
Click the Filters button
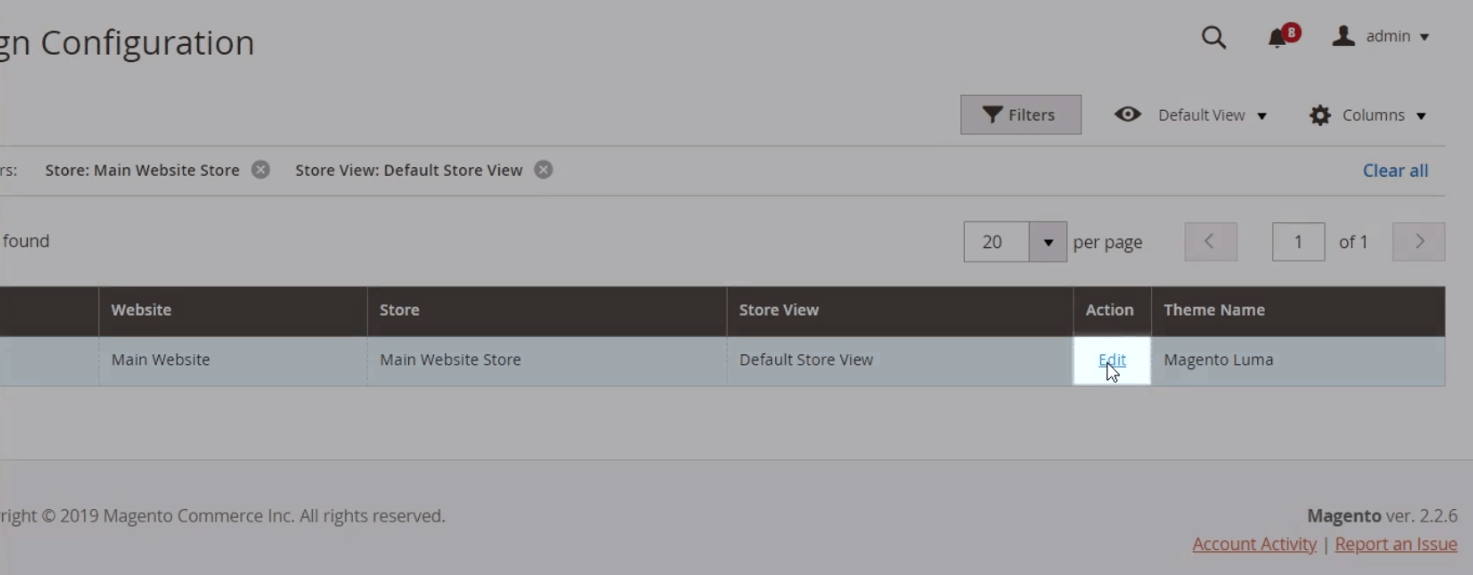[1020, 115]
